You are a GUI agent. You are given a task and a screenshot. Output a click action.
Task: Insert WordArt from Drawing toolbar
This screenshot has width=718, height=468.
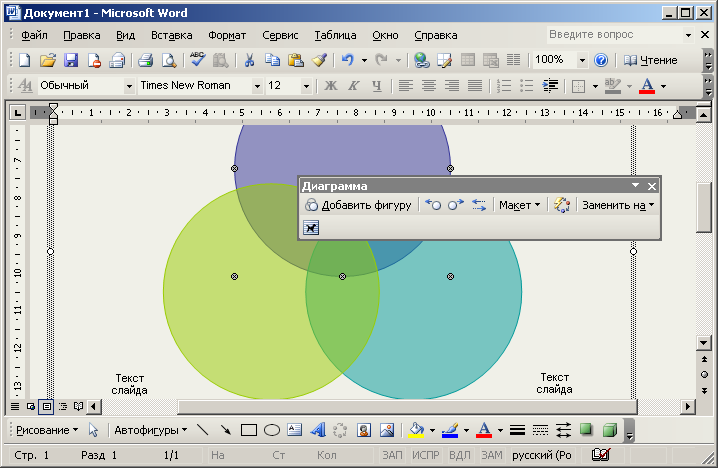point(318,430)
